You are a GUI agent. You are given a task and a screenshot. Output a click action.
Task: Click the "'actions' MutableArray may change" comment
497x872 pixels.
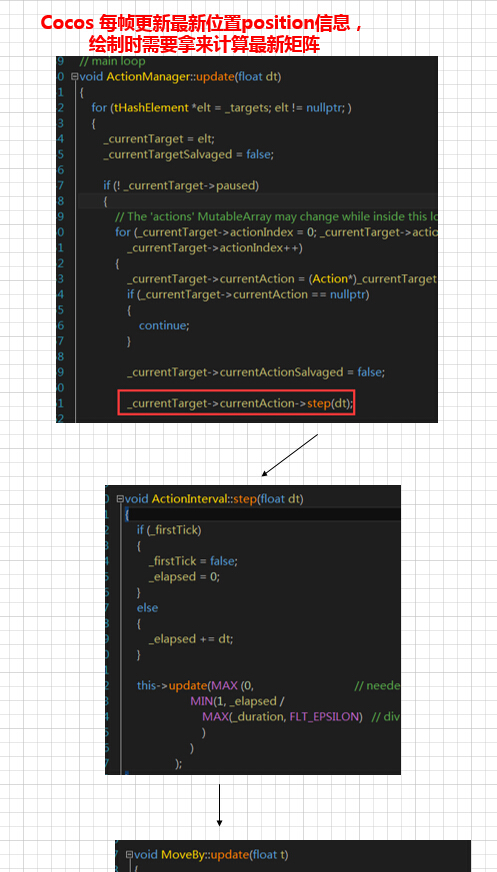[276, 216]
